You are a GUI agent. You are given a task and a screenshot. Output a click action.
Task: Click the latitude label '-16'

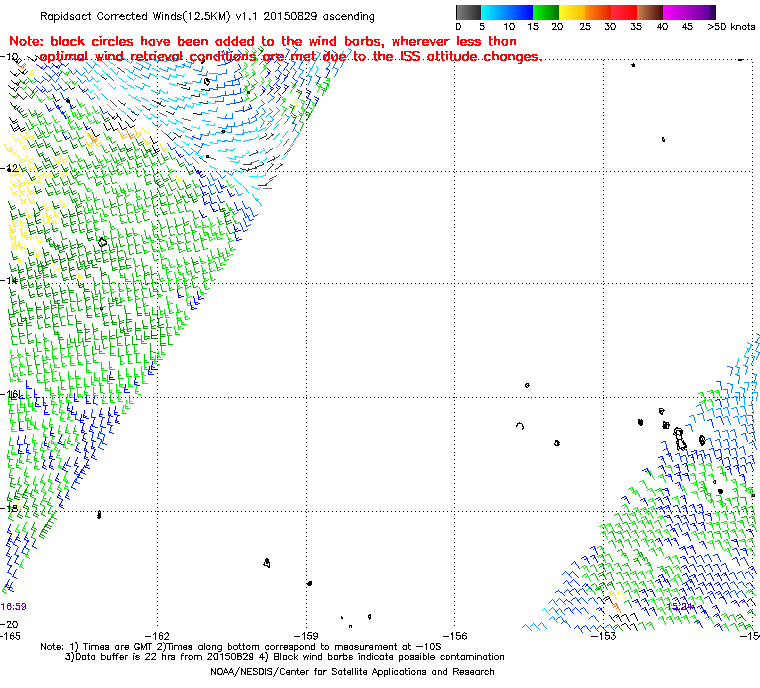click(10, 394)
